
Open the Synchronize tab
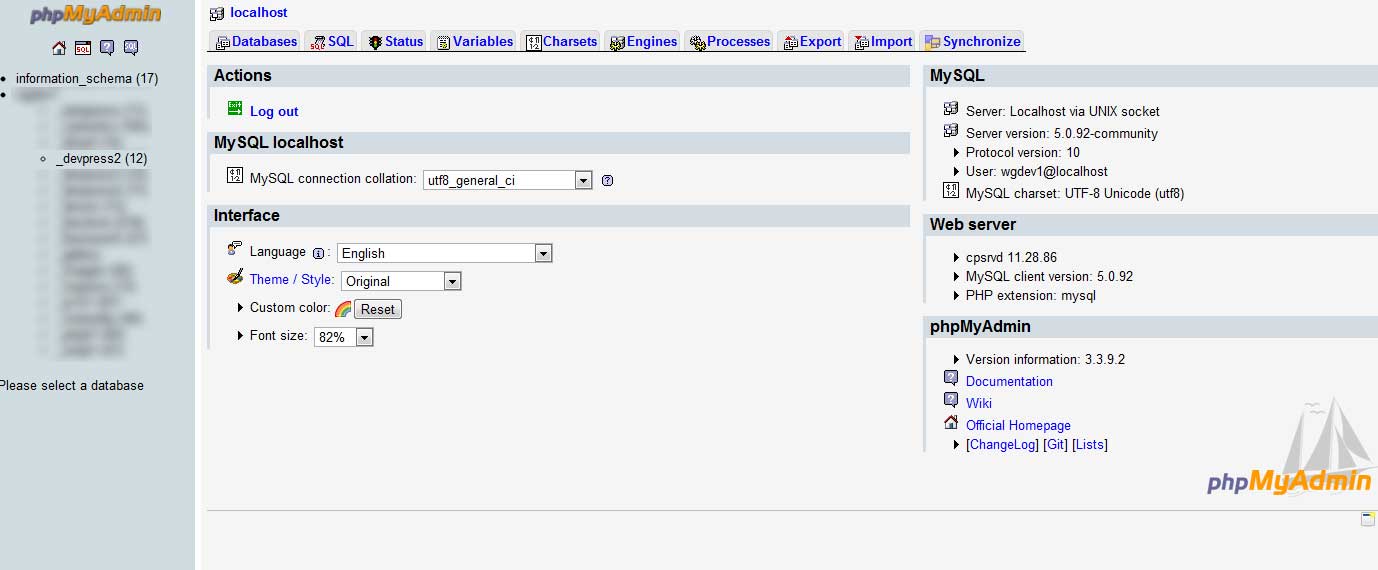coord(972,41)
